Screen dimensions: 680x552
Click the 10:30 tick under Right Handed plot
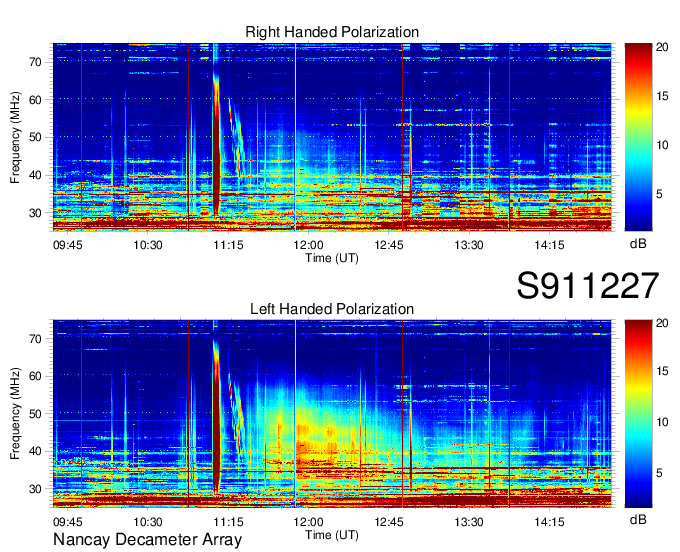(147, 245)
